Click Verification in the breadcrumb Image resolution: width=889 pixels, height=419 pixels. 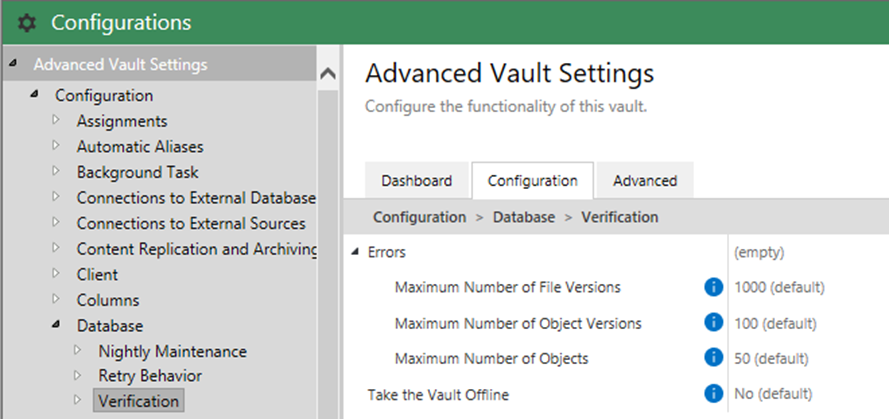pos(620,217)
